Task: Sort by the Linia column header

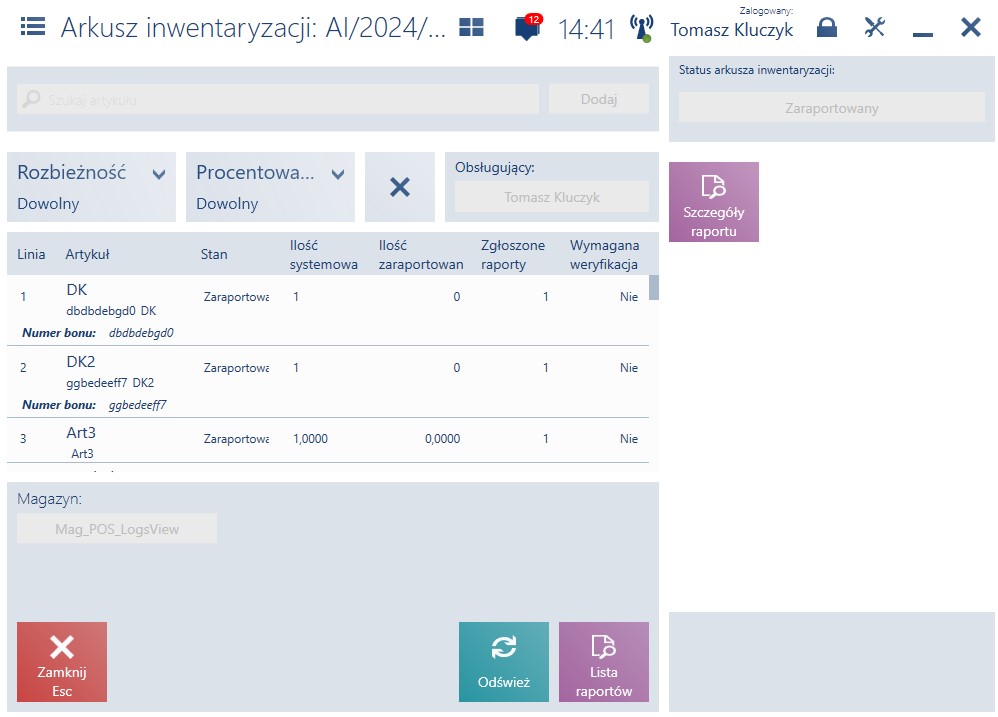Action: point(31,254)
